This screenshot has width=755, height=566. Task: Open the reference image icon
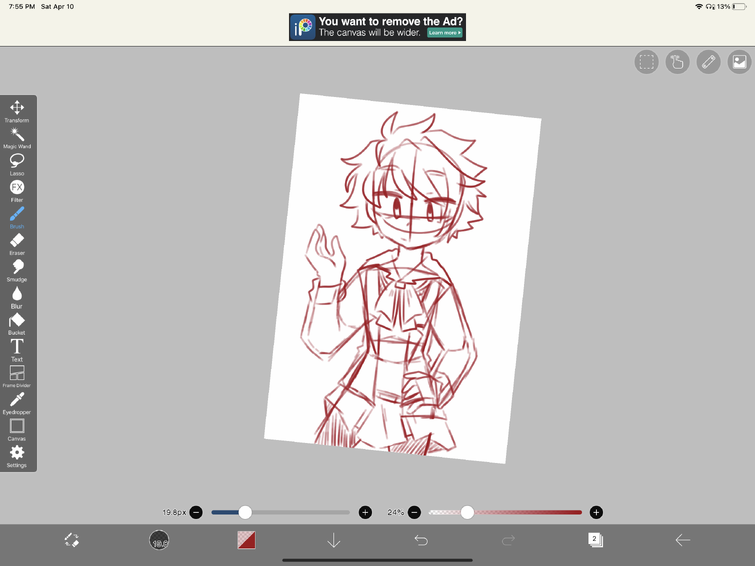click(x=739, y=62)
